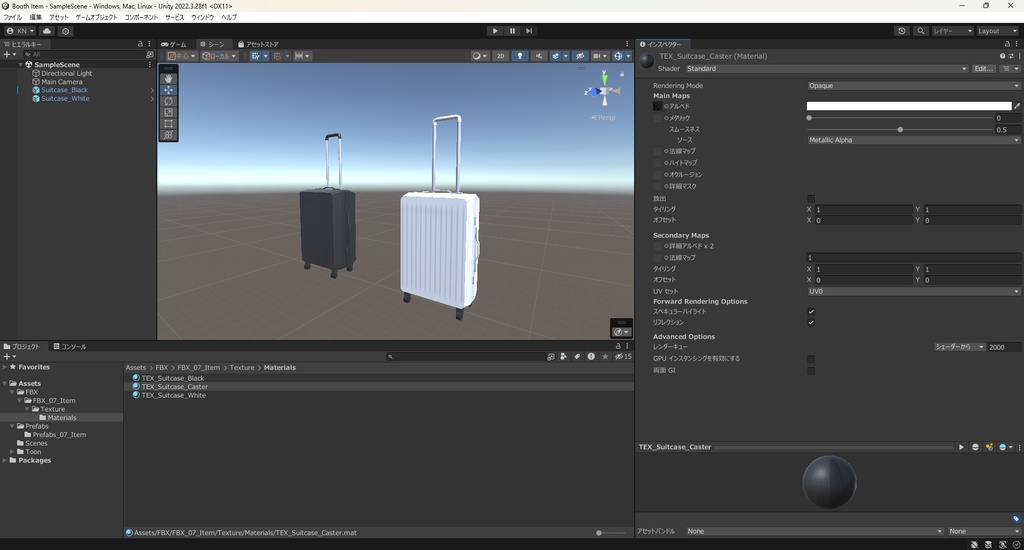Click the albedo color eyedropper icon
This screenshot has width=1024, height=550.
[1017, 105]
